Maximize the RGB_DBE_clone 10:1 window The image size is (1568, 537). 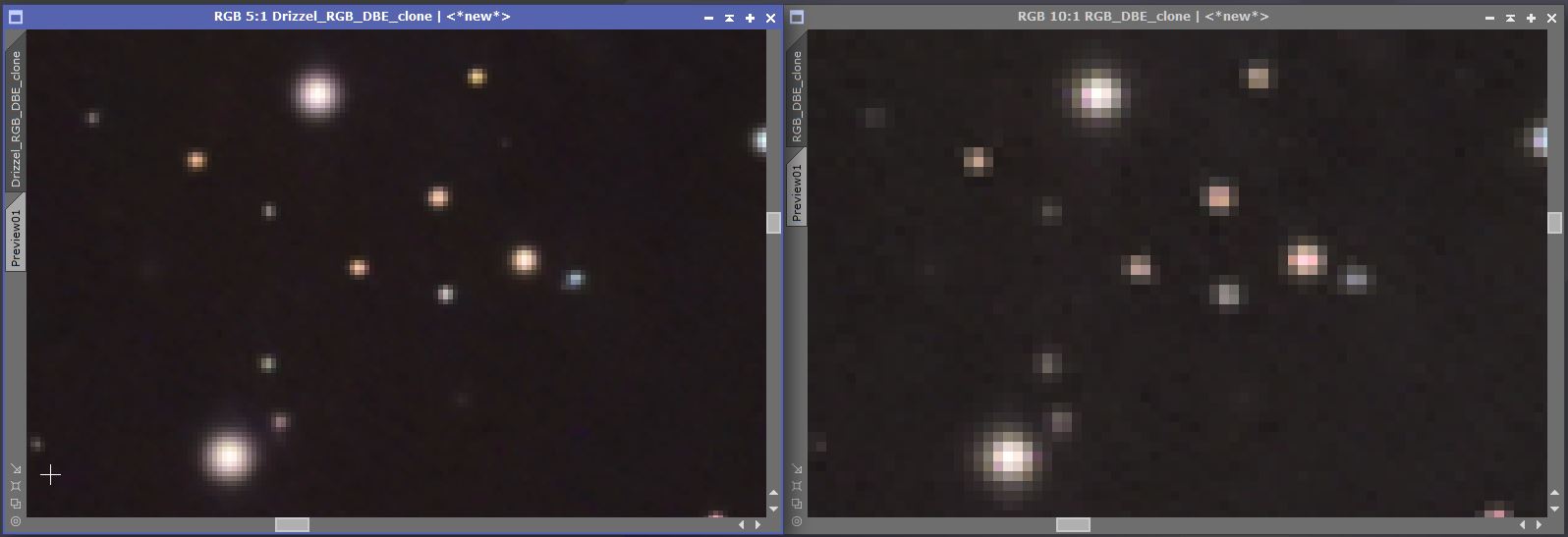pos(1532,18)
